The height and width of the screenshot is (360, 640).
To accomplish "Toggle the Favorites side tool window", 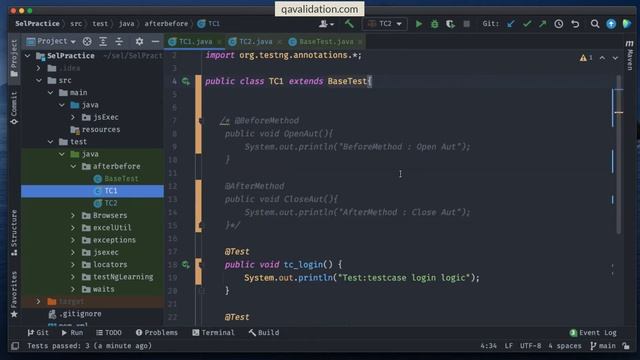I will pos(14,295).
